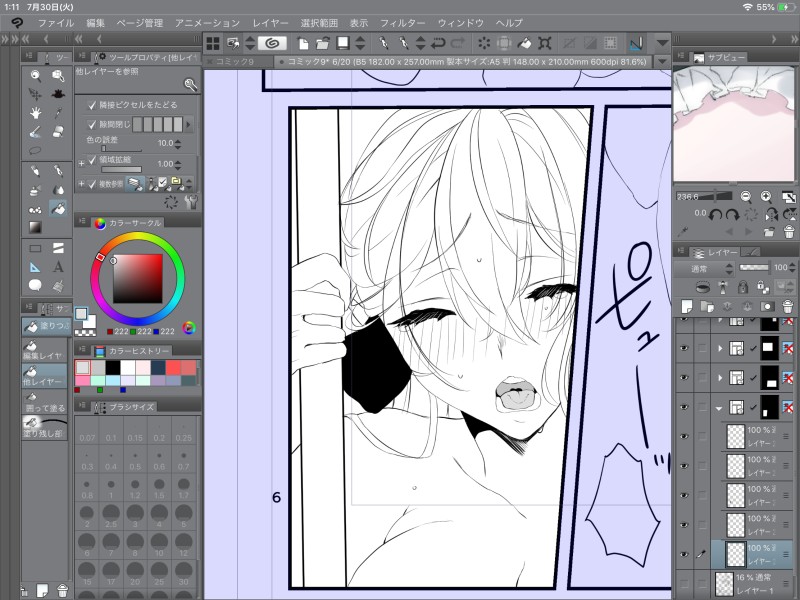Expand 複数参照 plus options
The image size is (800, 600).
click(x=81, y=184)
